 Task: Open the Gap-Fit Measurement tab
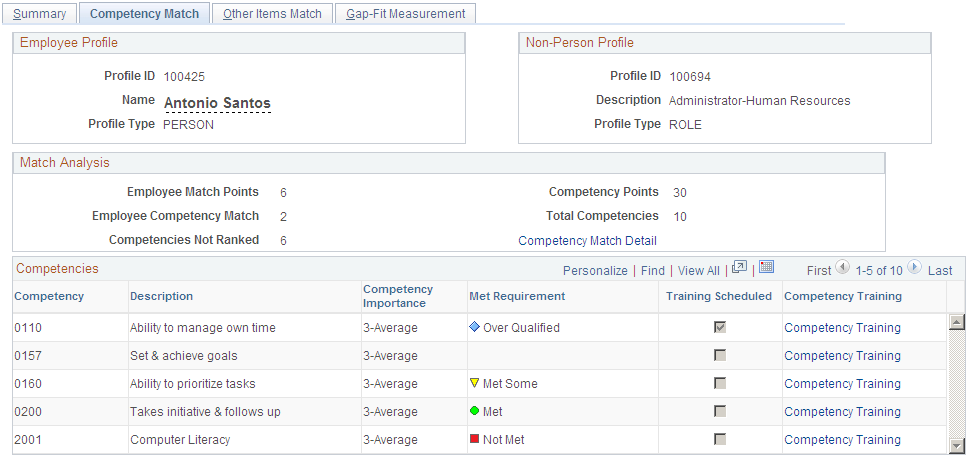pyautogui.click(x=405, y=14)
